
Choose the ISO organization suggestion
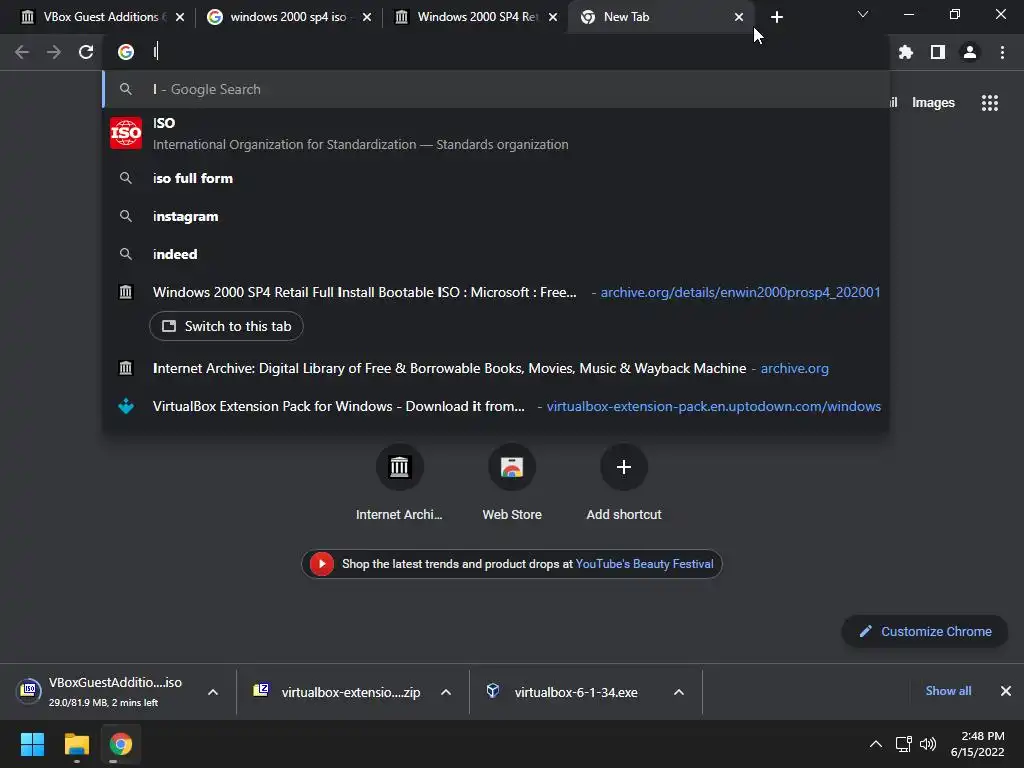click(496, 133)
